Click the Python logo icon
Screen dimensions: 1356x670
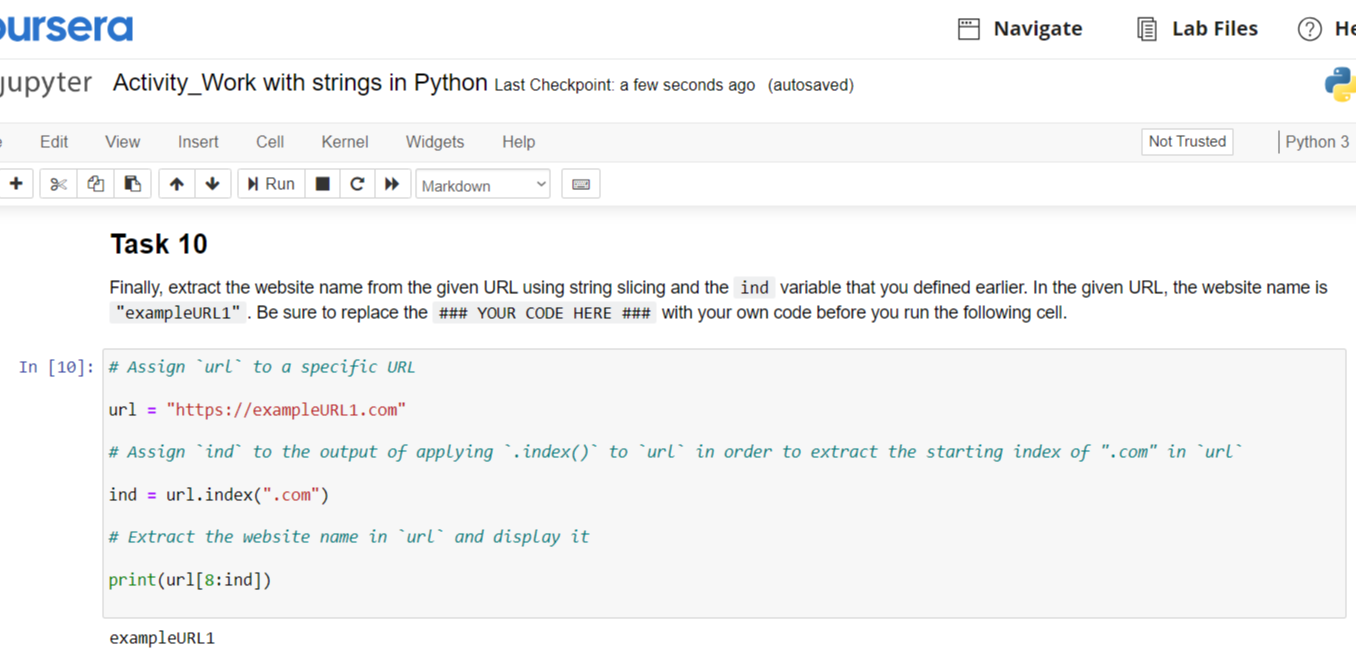(1340, 84)
